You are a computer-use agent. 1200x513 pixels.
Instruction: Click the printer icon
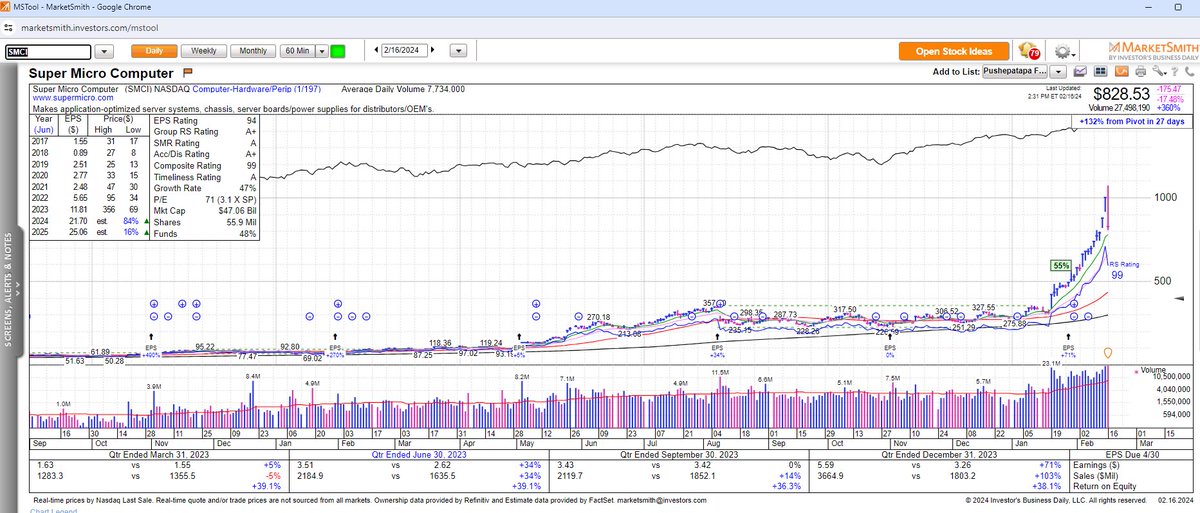pos(1140,73)
